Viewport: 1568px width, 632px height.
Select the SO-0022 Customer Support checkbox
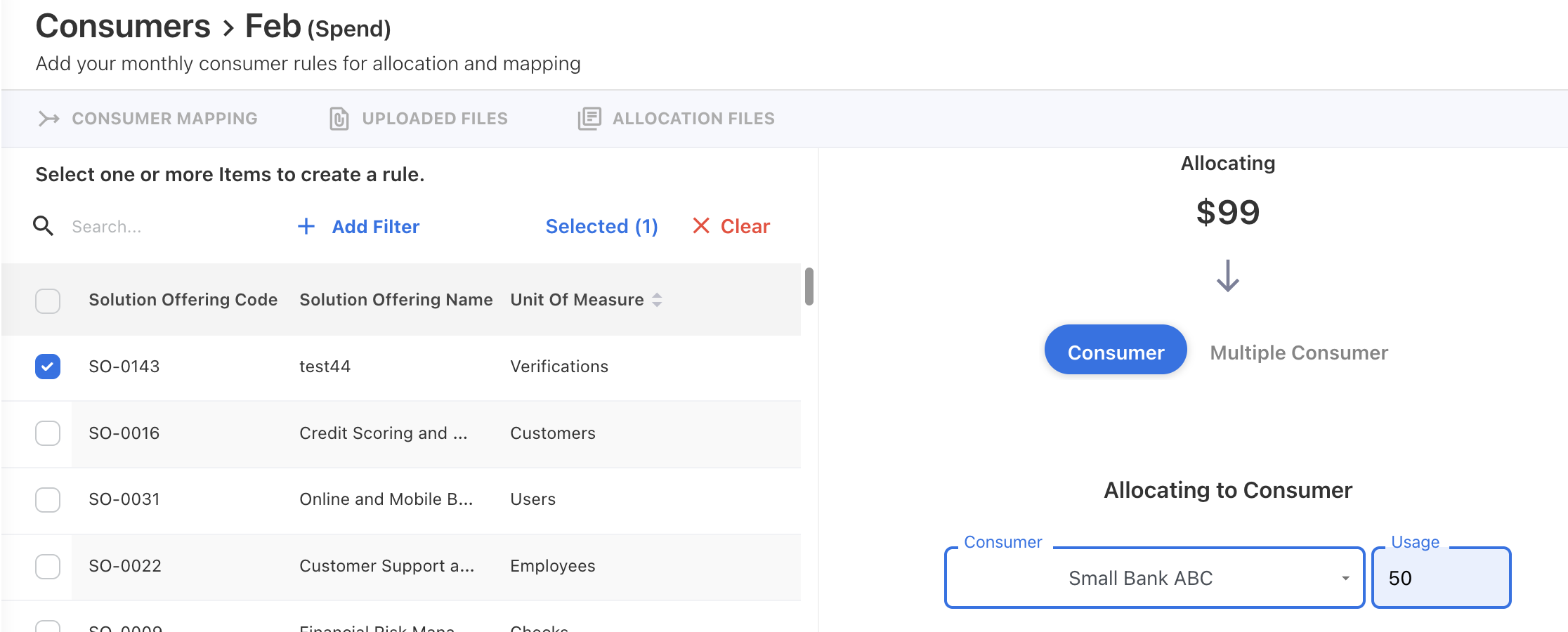click(48, 566)
